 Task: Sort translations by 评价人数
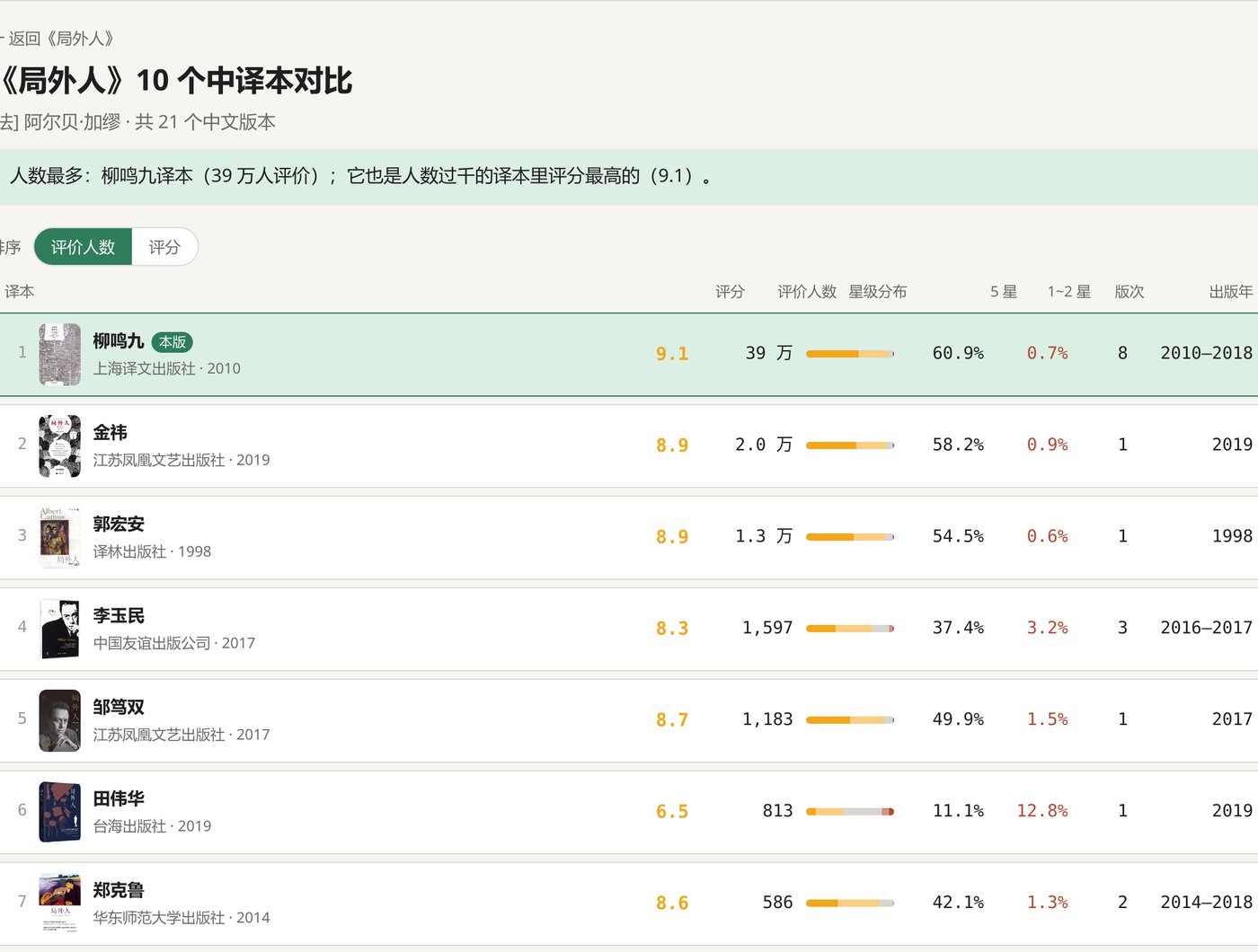83,247
